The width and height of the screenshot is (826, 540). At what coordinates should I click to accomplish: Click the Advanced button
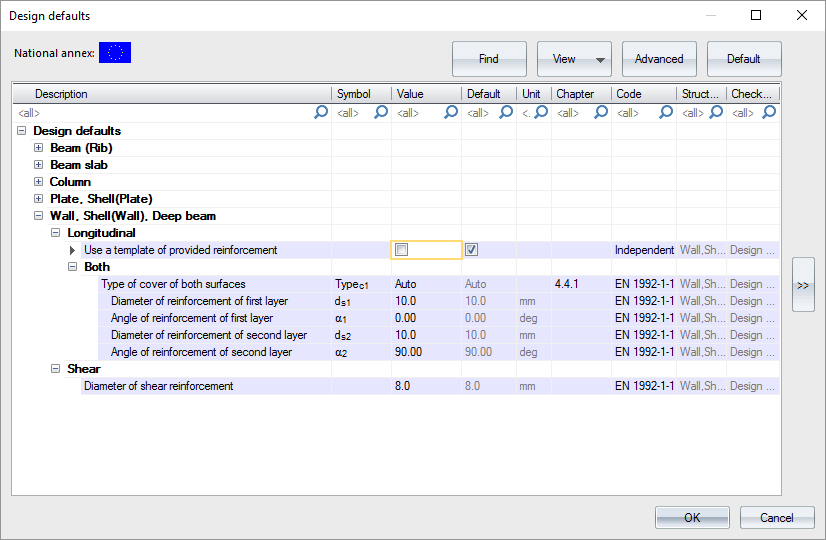click(x=659, y=59)
